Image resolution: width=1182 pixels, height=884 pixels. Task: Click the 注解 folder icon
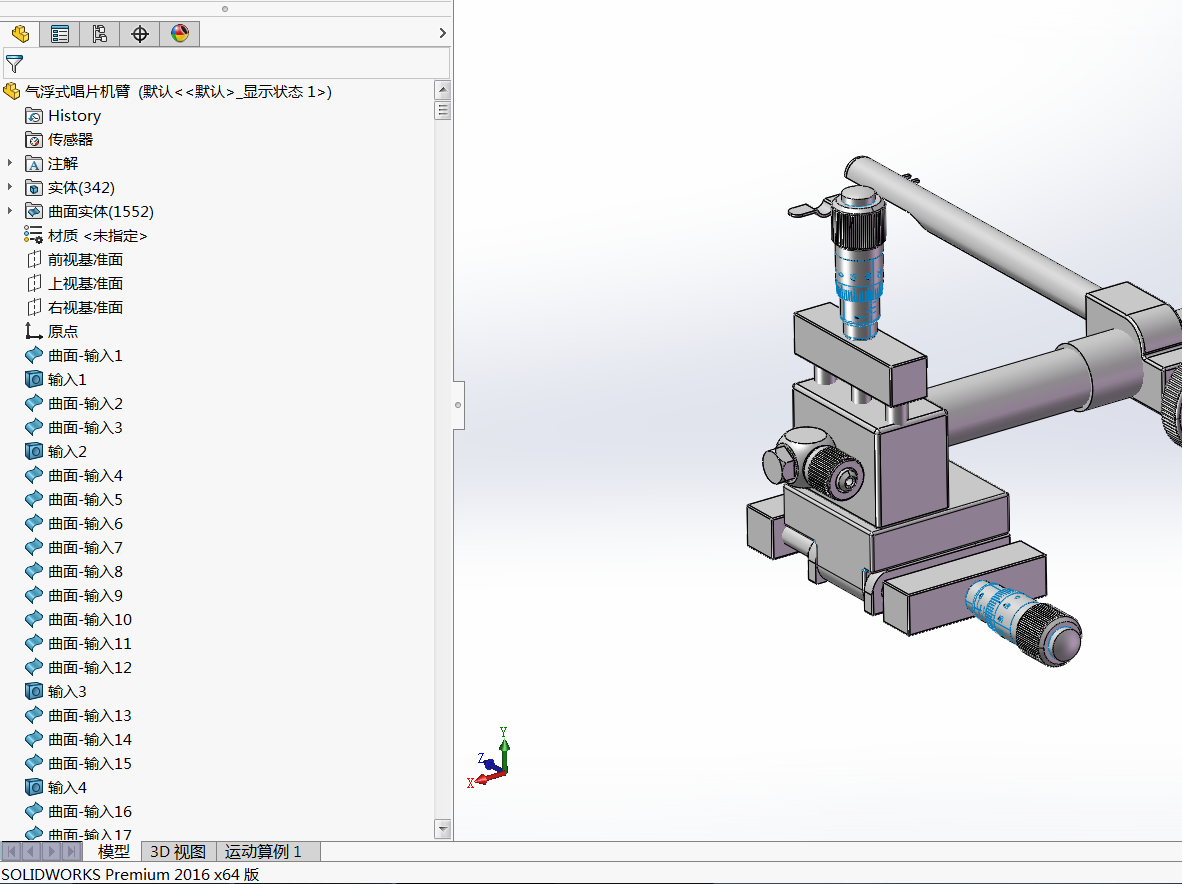(34, 164)
